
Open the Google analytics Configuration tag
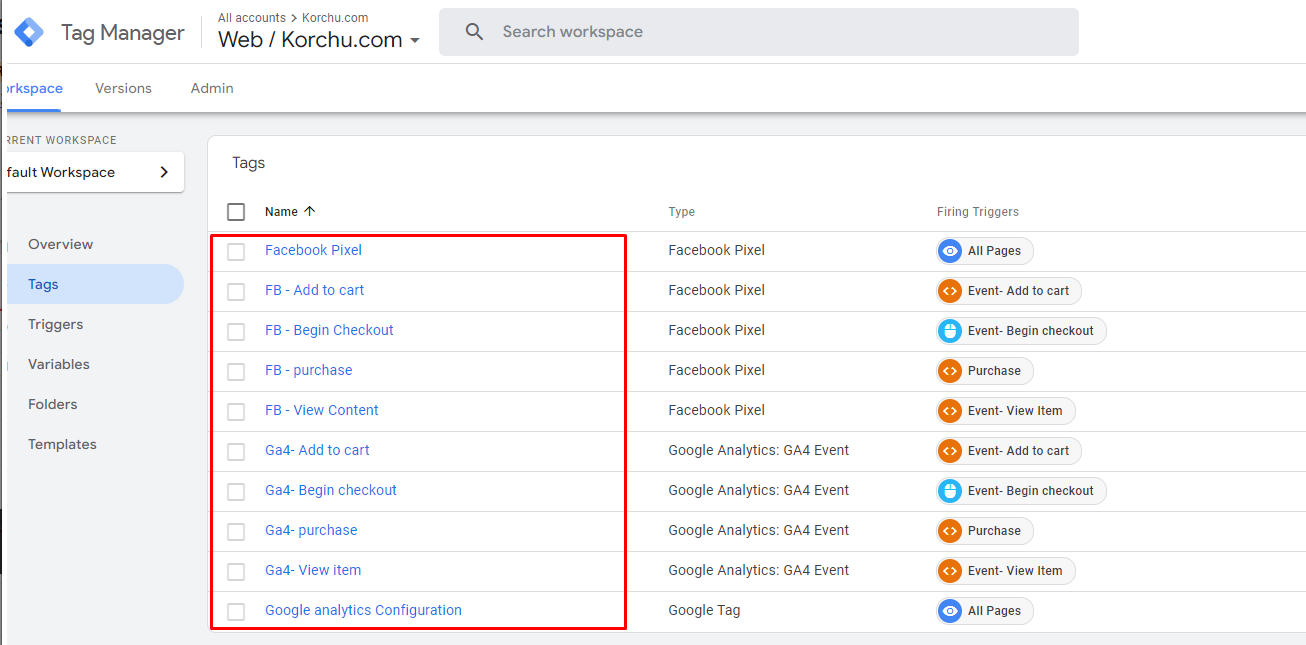click(x=363, y=610)
